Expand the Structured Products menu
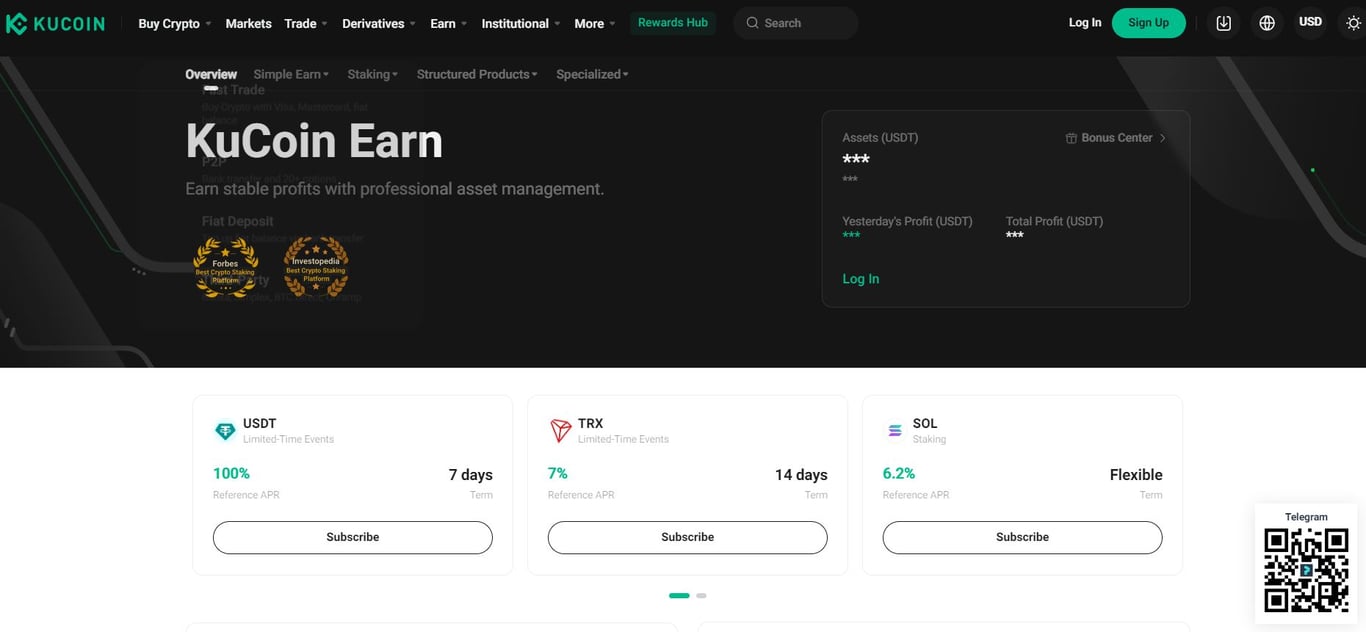 (476, 74)
